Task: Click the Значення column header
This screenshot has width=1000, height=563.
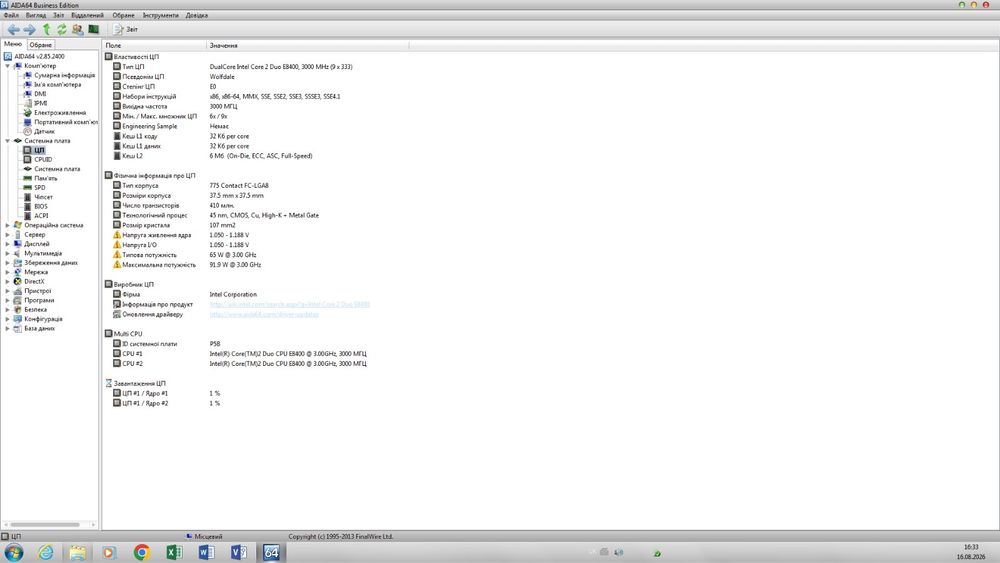Action: [x=307, y=45]
